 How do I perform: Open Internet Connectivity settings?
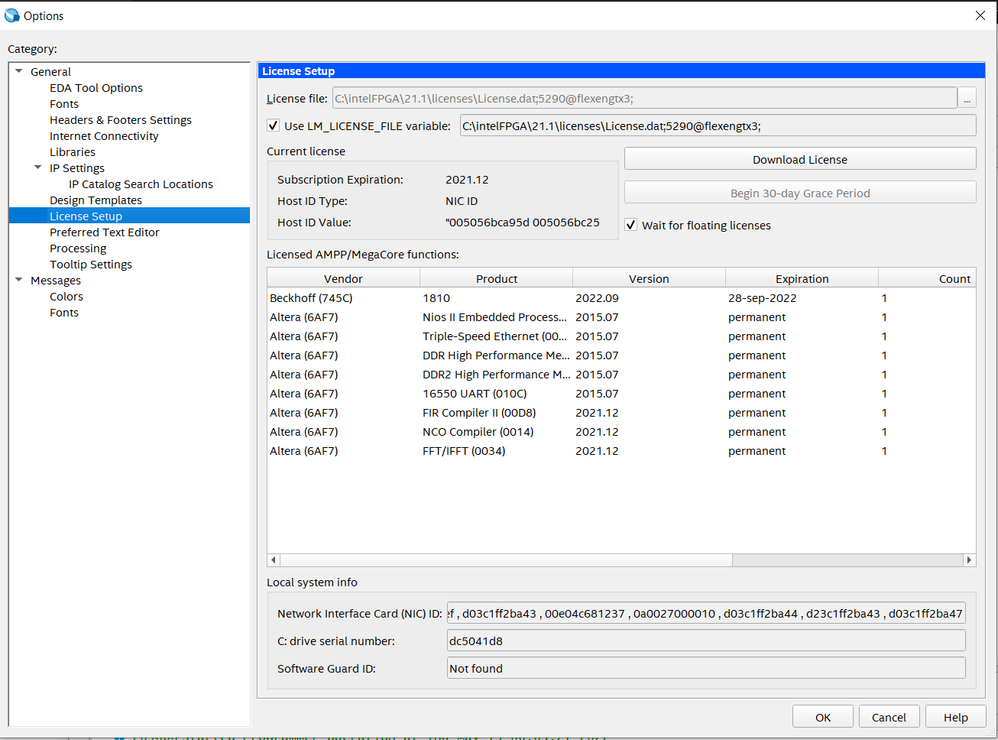104,136
